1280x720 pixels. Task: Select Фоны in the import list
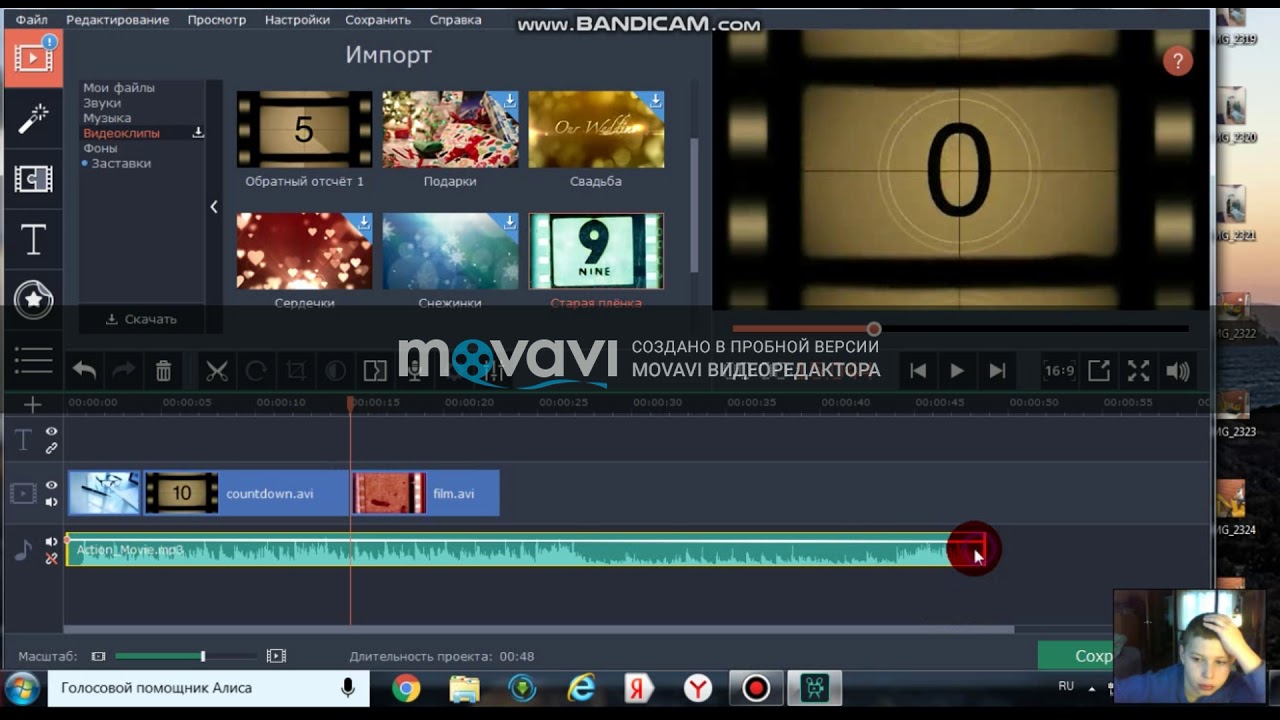click(100, 148)
